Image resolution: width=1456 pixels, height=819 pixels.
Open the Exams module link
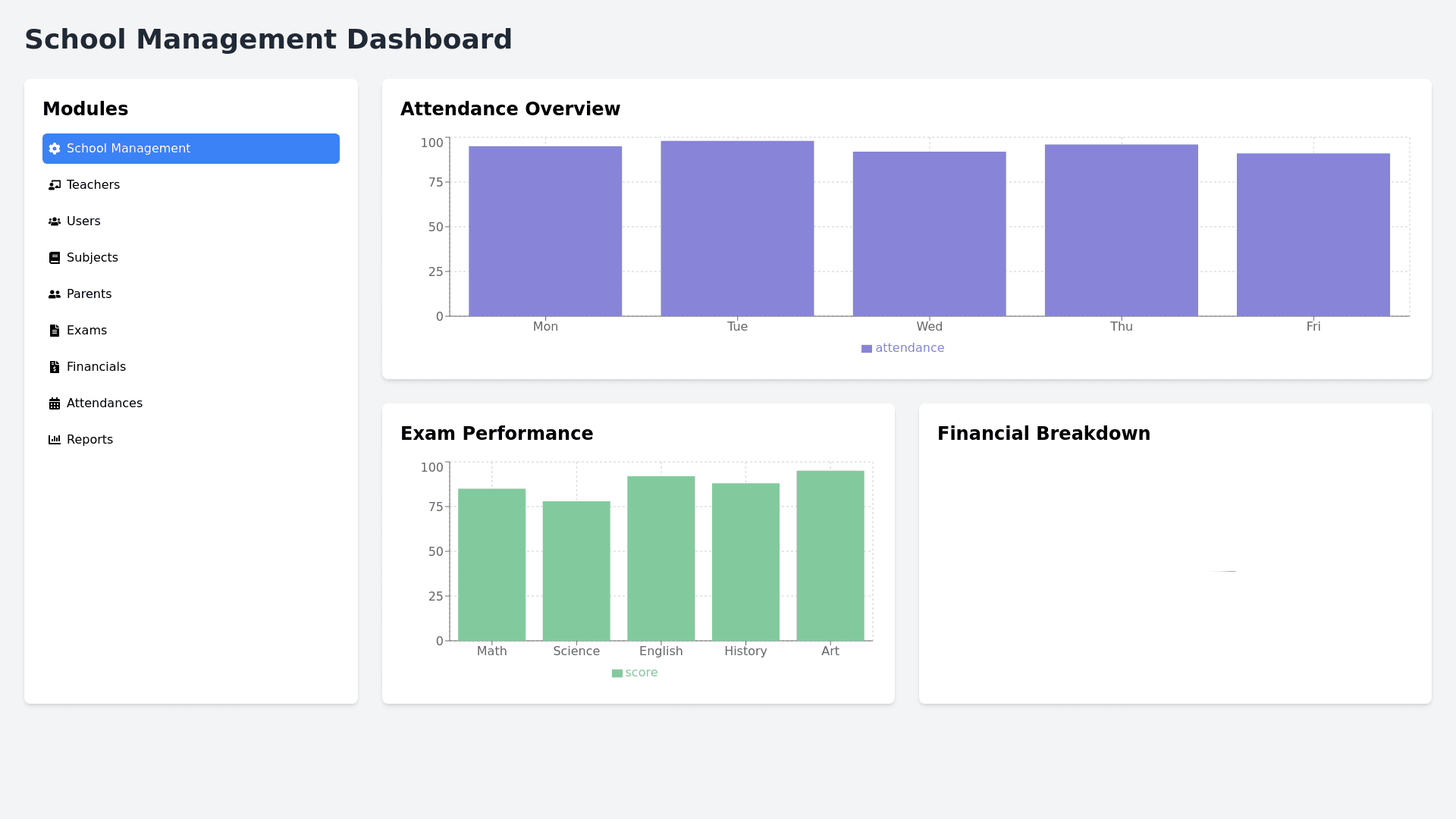coord(86,331)
